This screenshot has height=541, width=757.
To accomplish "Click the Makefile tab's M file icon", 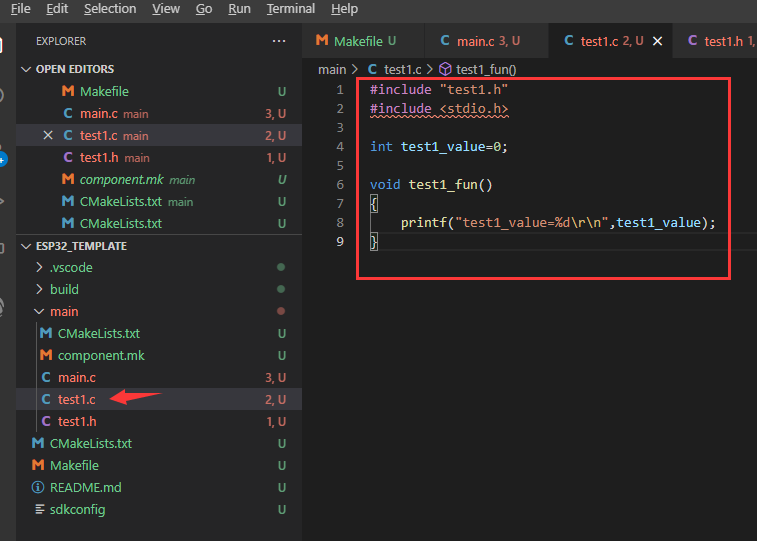I will point(322,41).
